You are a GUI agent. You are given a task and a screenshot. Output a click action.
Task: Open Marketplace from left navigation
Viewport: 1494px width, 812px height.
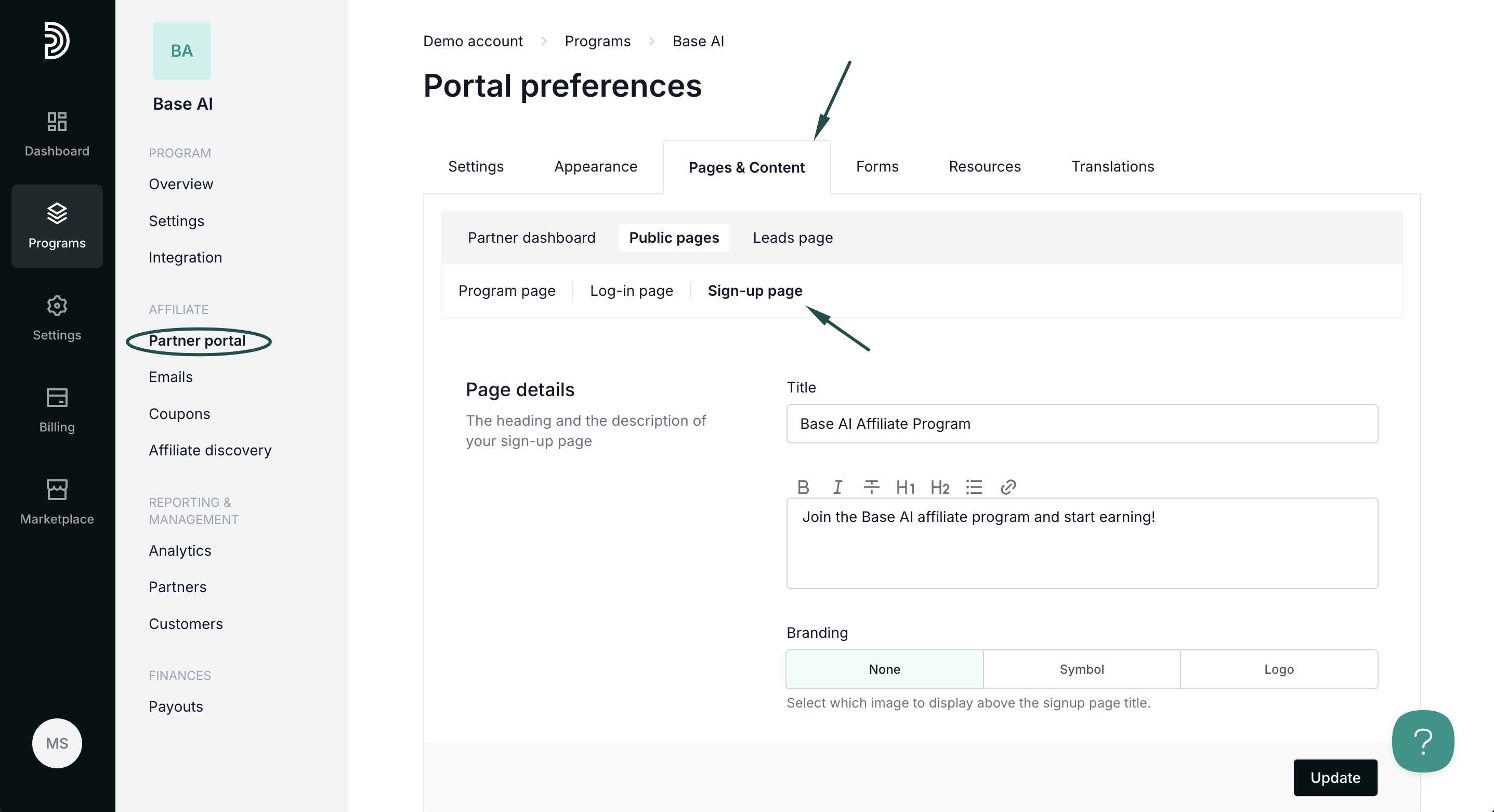(57, 502)
